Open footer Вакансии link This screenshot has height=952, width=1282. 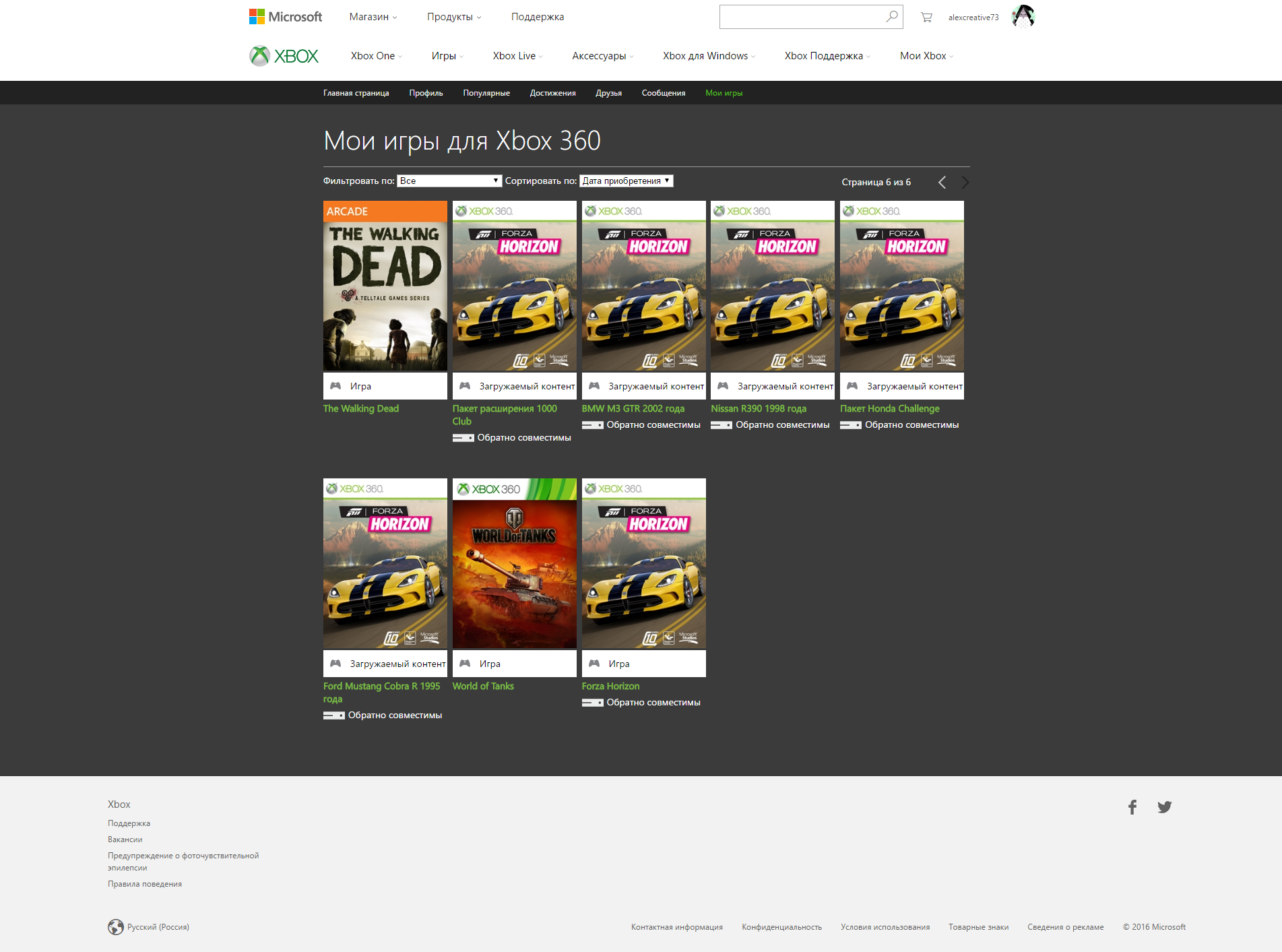pos(125,839)
